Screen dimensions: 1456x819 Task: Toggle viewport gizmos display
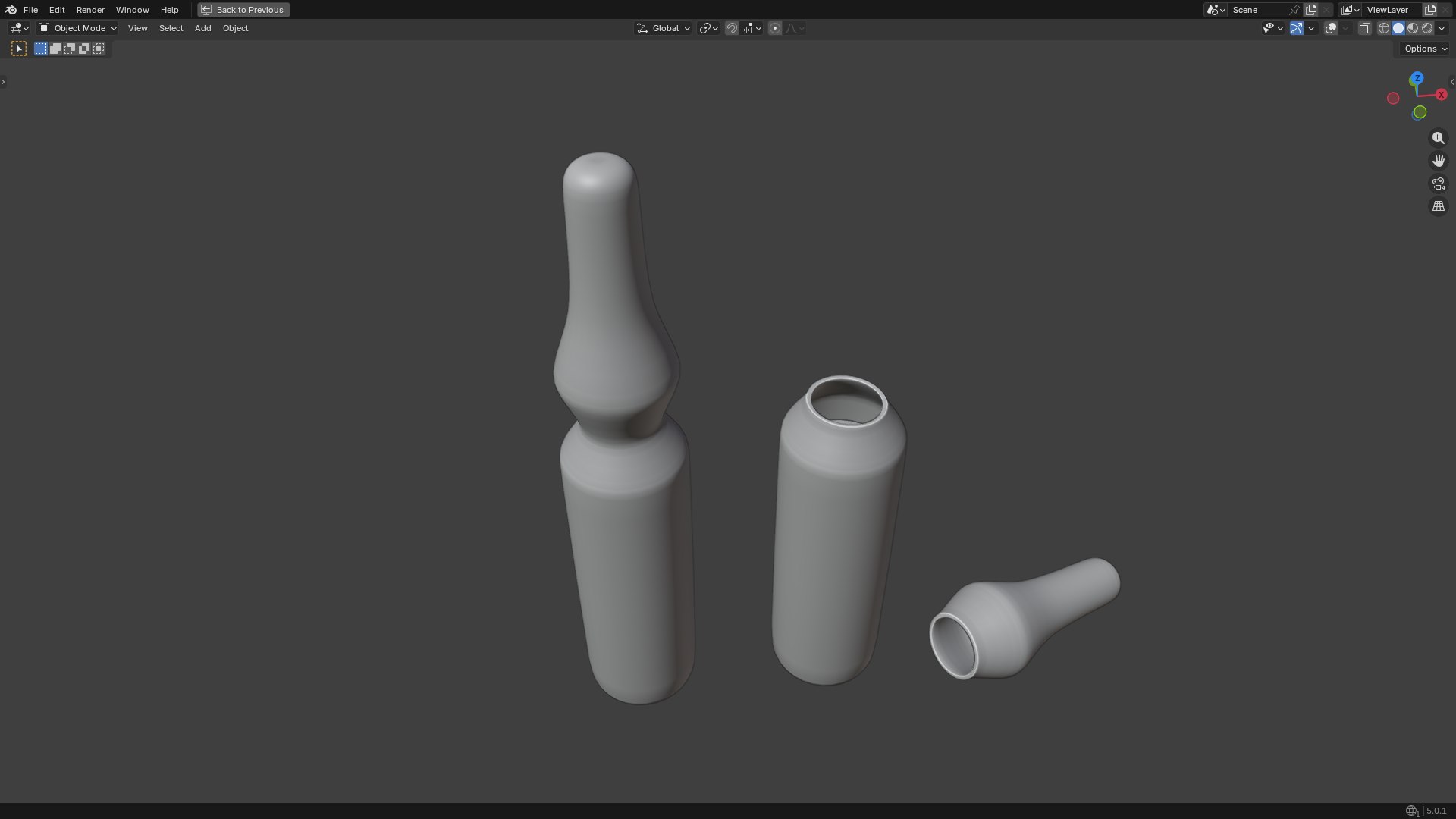tap(1297, 28)
